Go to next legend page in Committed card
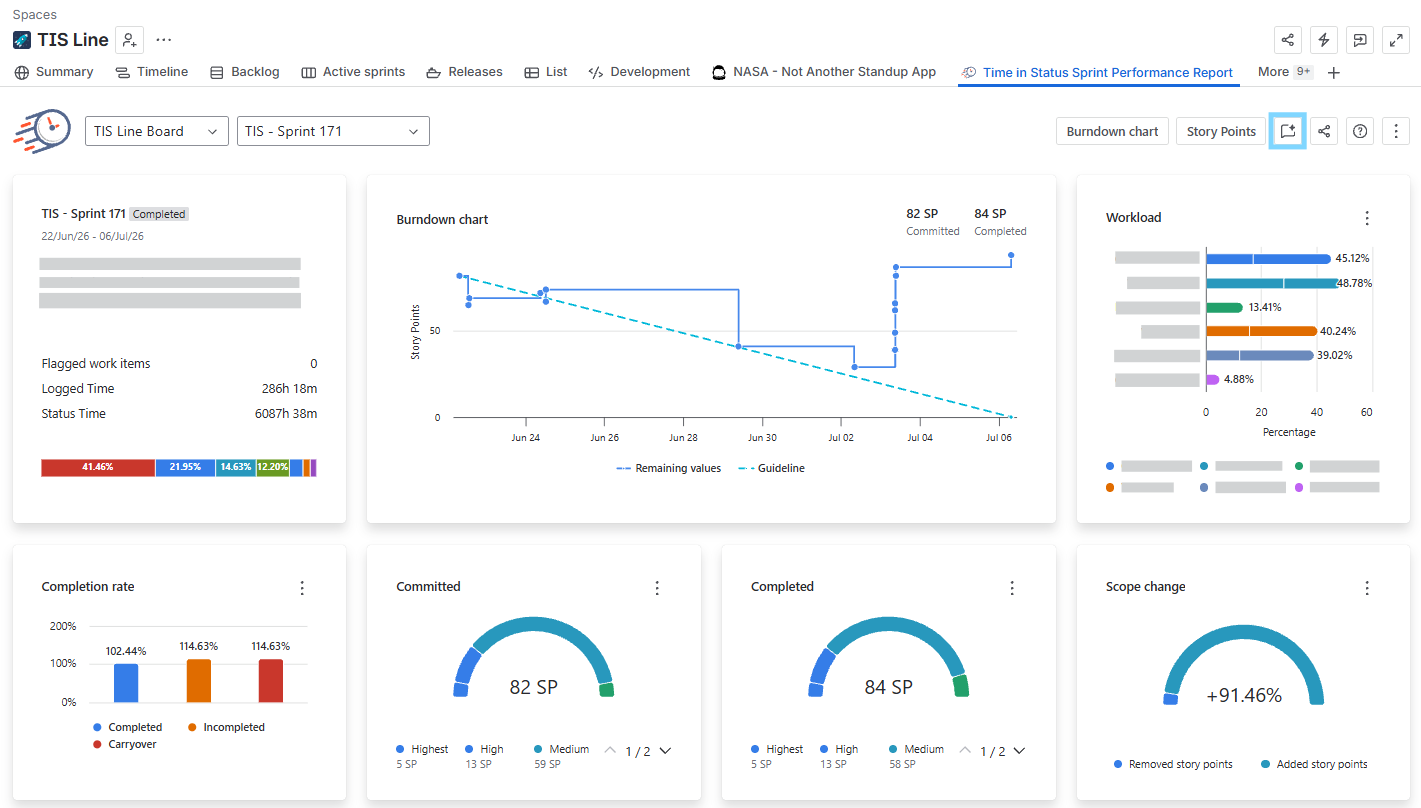 click(x=665, y=751)
